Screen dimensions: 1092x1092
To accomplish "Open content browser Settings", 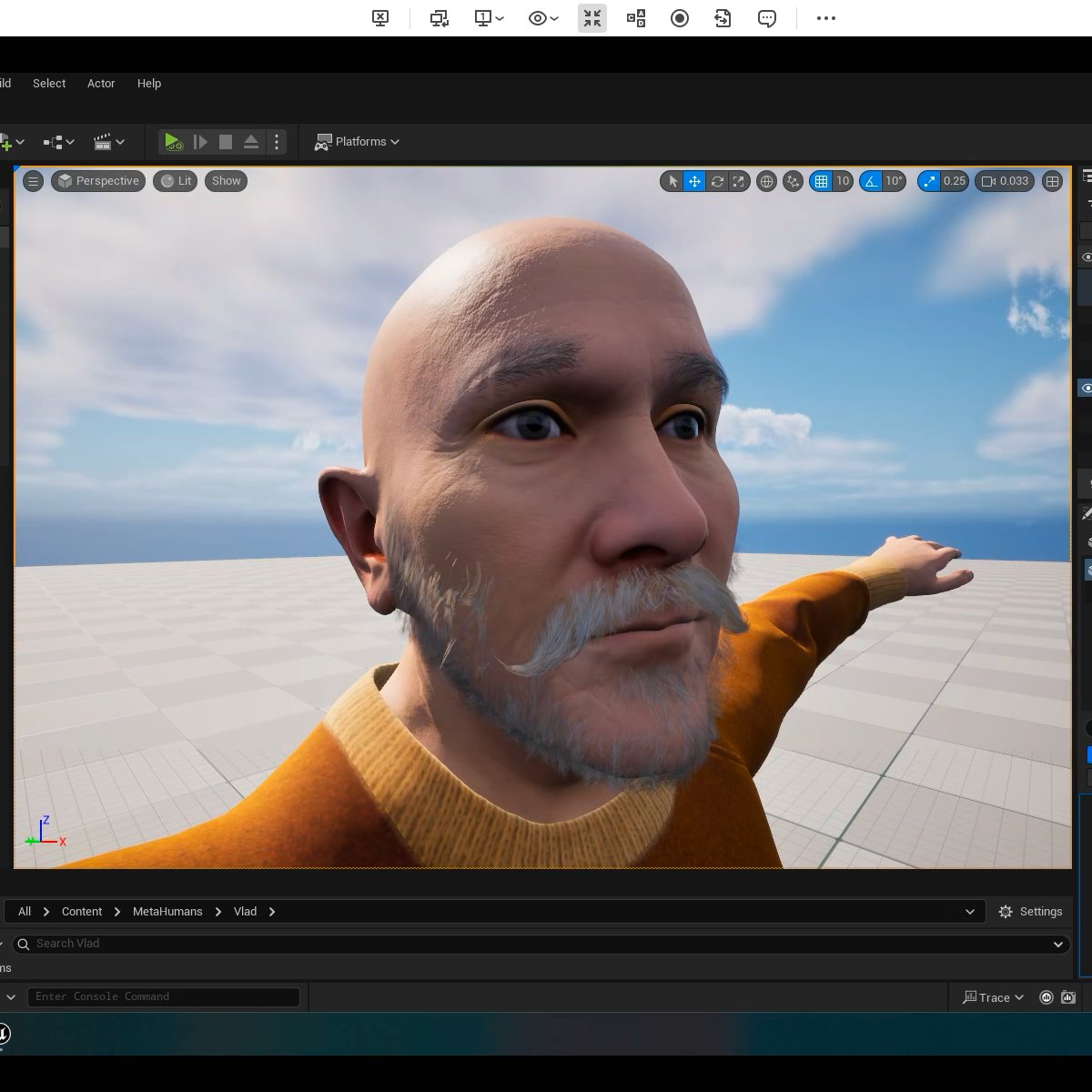I will (x=1030, y=912).
